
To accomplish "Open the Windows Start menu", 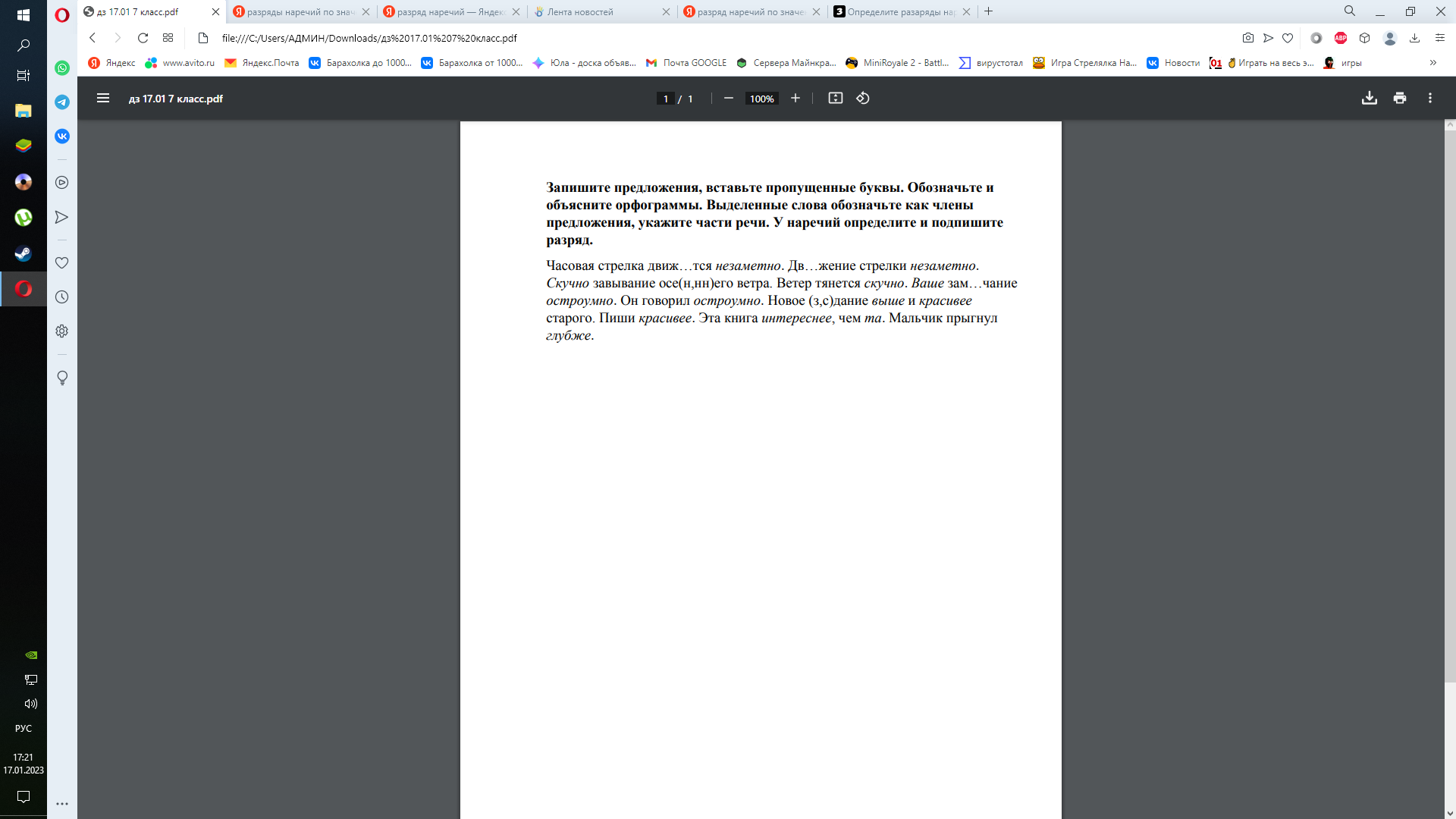I will [24, 14].
